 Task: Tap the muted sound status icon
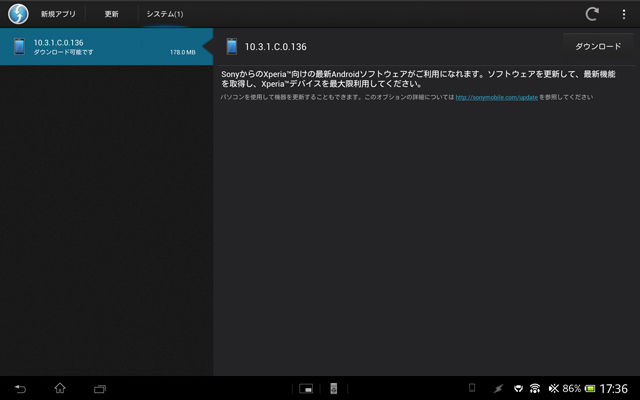(554, 388)
